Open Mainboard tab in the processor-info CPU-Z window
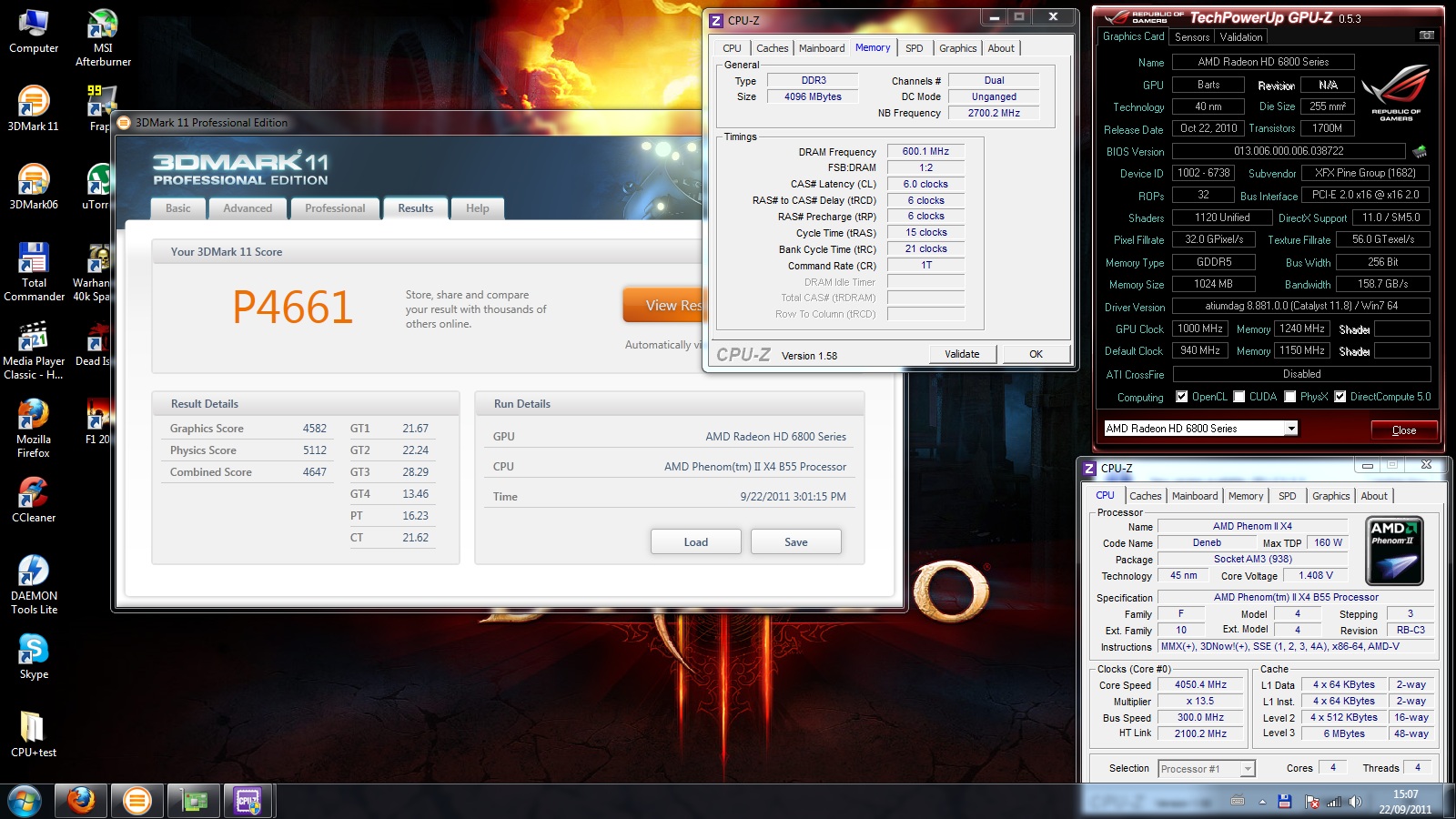Screen dimensions: 1456x819 [1195, 496]
